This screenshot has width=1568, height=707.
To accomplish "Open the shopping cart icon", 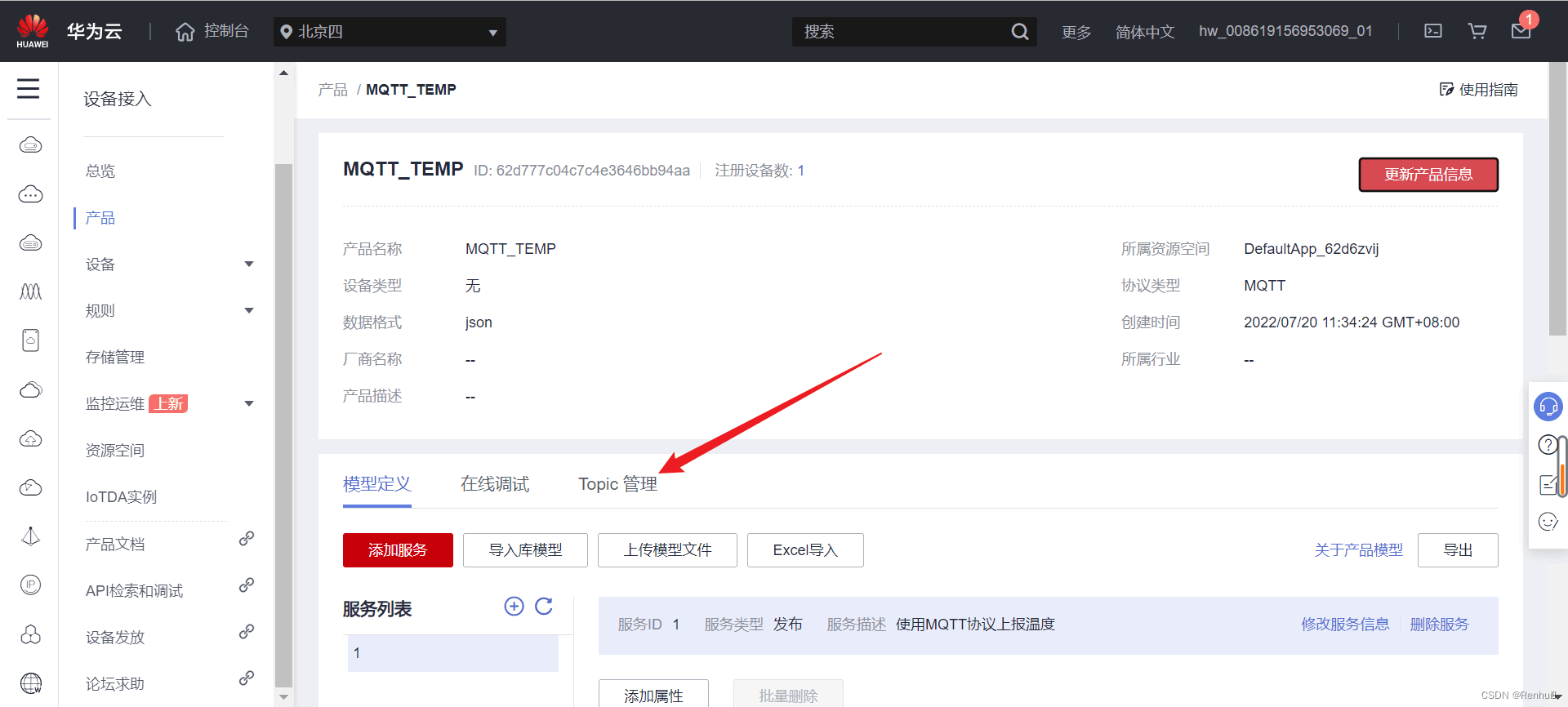I will click(x=1477, y=31).
